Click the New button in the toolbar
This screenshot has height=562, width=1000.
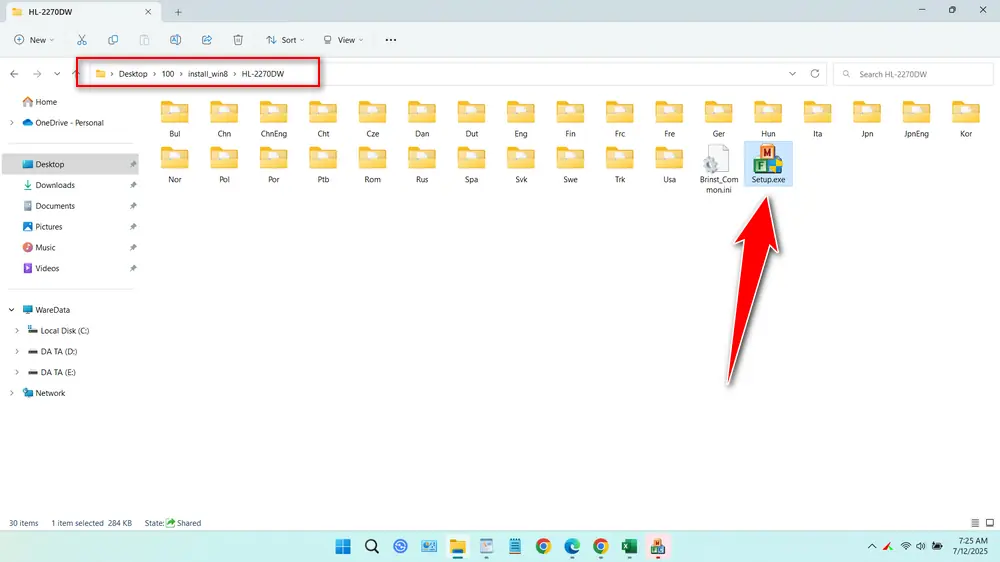[34, 40]
